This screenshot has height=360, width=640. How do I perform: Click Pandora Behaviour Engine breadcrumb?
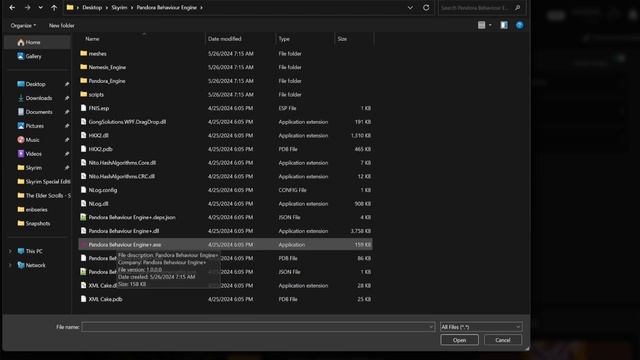tap(167, 8)
